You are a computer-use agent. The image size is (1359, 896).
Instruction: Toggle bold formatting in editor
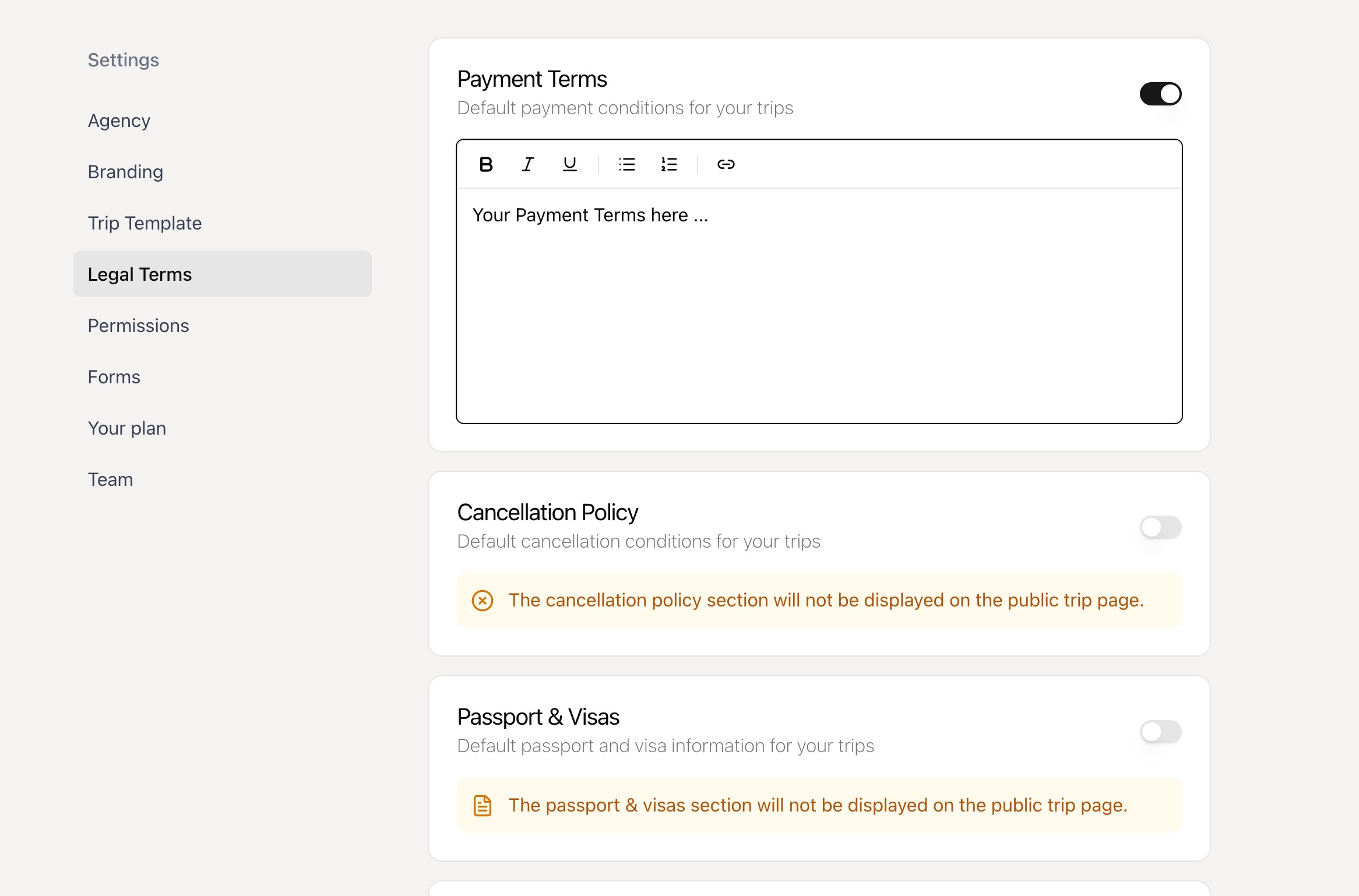click(x=485, y=164)
